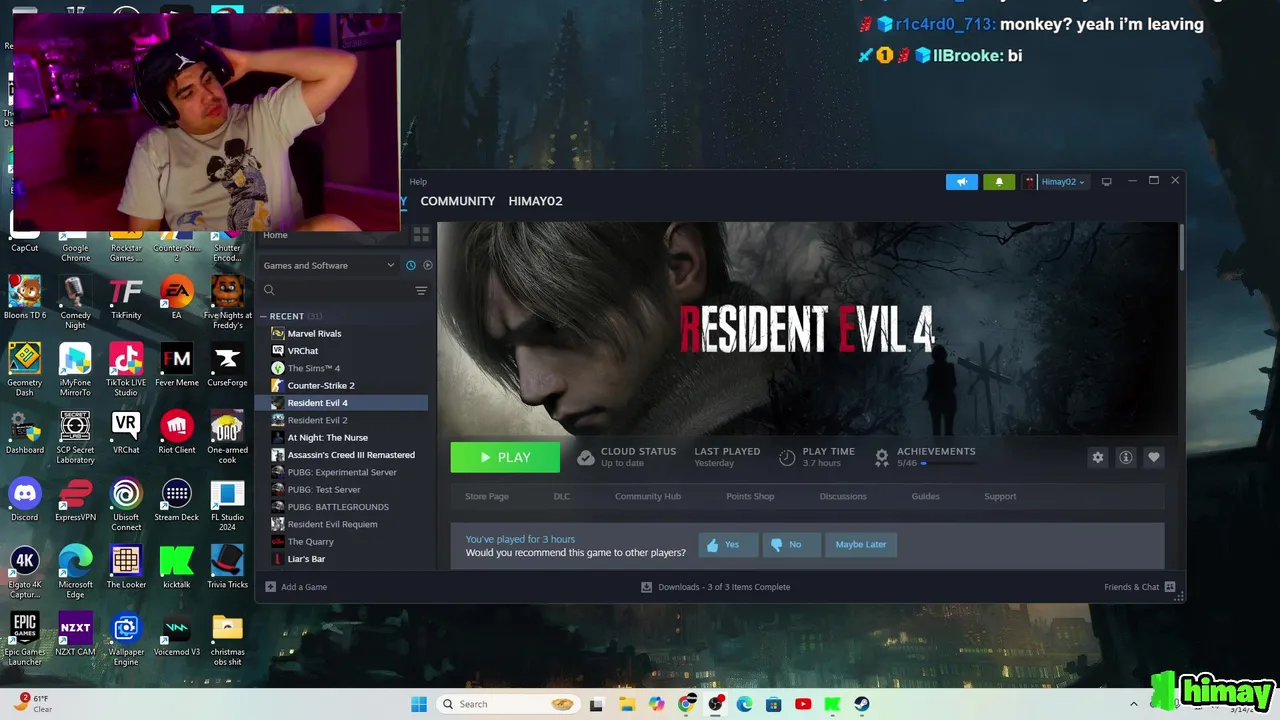1280x720 pixels.
Task: Open the library advanced filter options icon
Action: pyautogui.click(x=421, y=290)
